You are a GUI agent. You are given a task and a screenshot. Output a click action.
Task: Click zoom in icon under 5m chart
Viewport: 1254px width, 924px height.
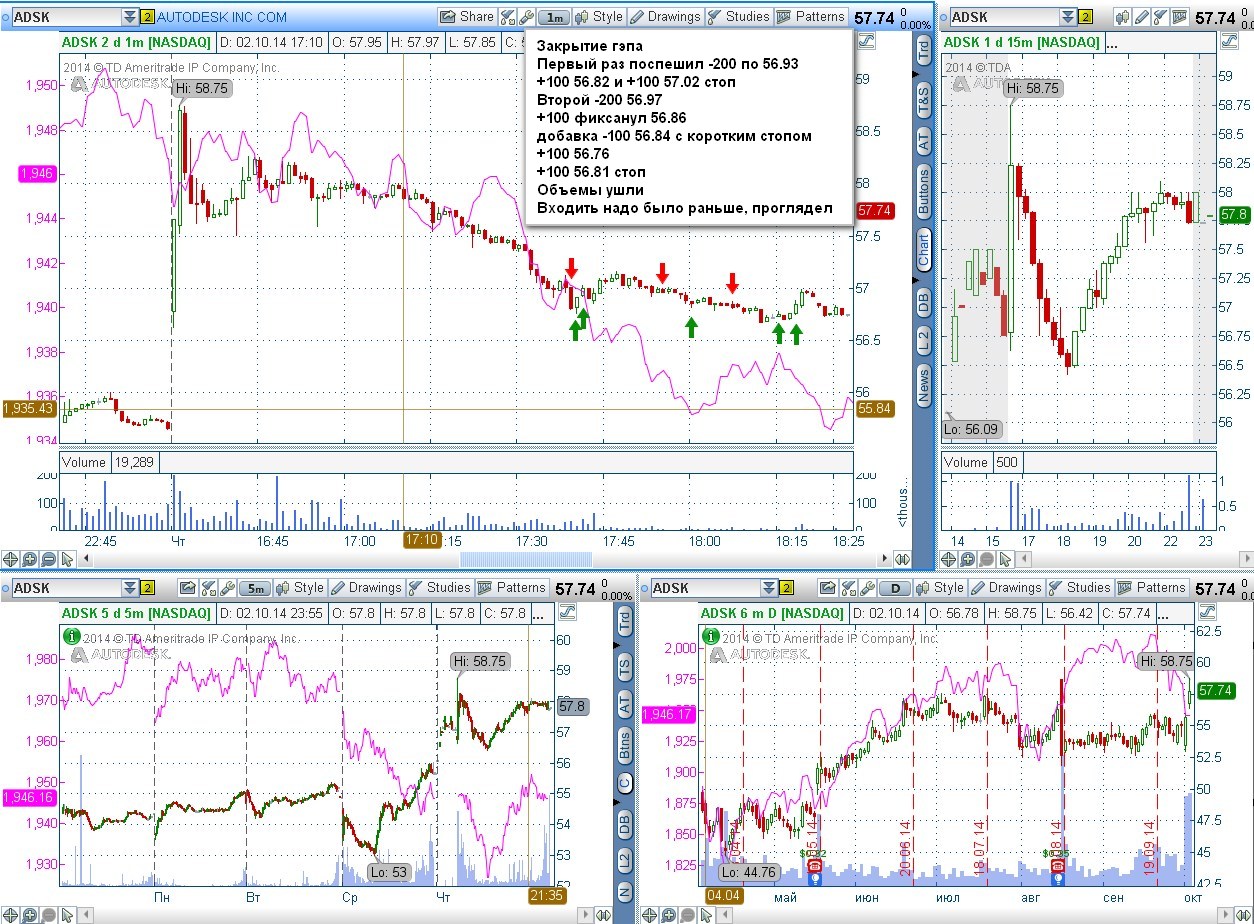(29, 914)
